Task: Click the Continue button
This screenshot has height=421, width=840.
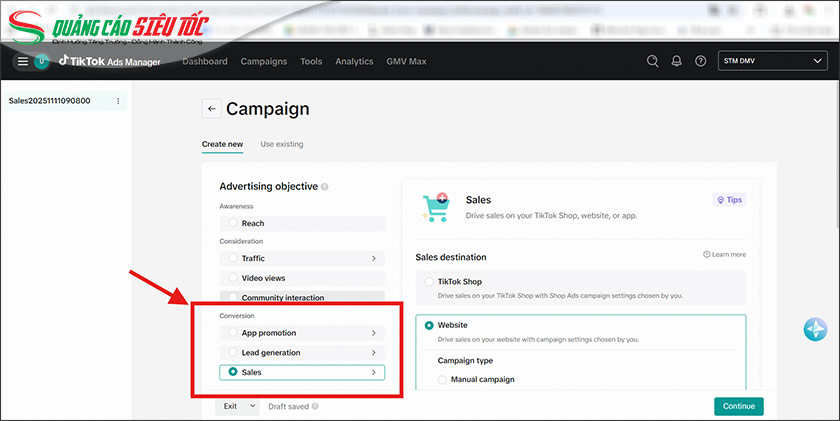Action: click(x=738, y=406)
